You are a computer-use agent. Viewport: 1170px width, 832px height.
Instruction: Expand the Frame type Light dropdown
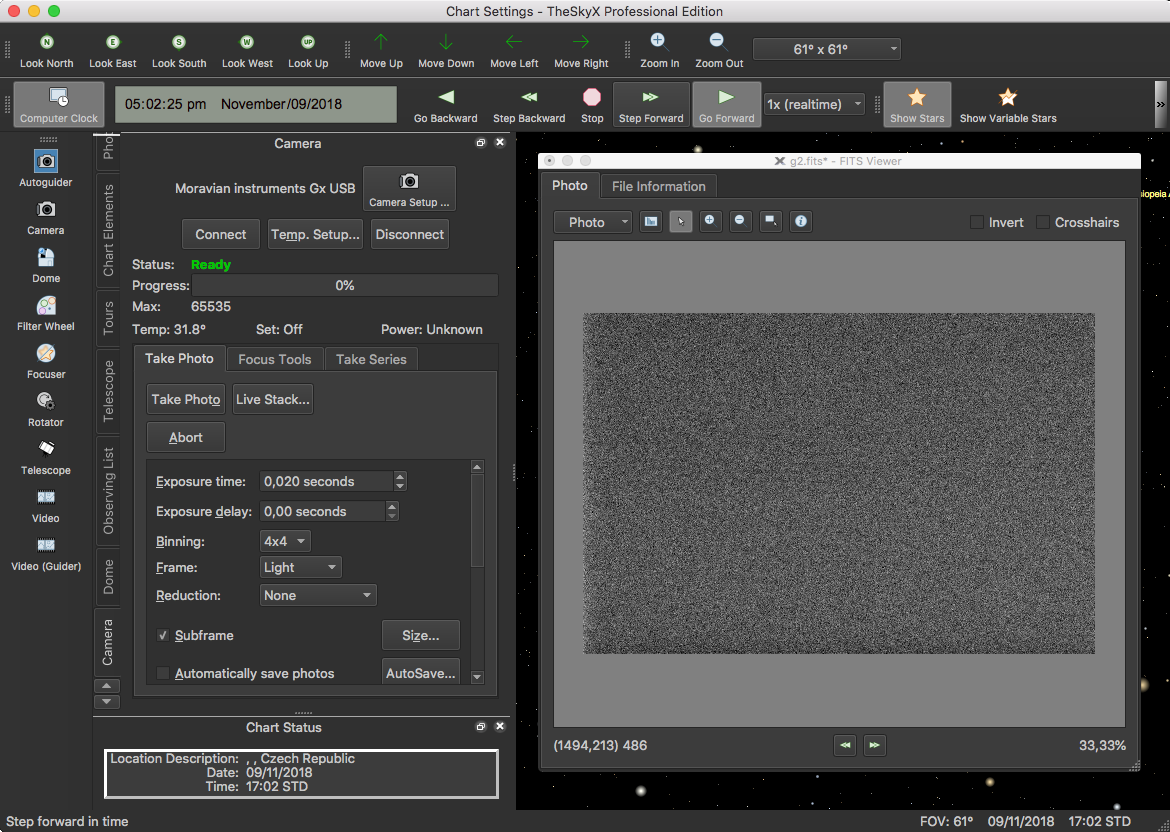pos(300,568)
